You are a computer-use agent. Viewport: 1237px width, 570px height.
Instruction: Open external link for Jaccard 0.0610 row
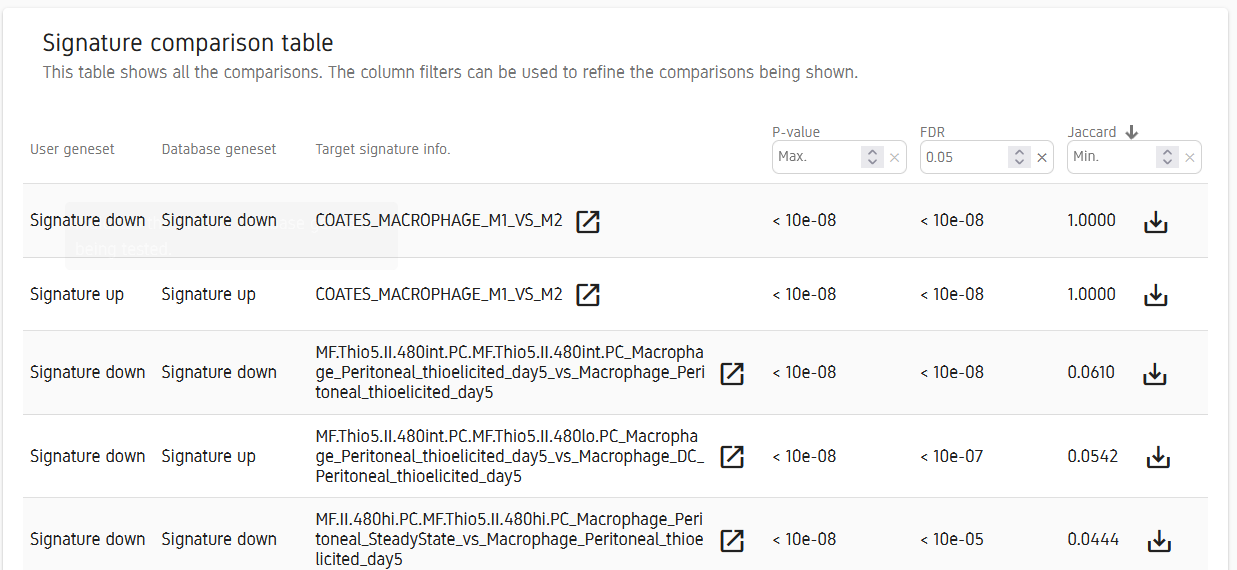tap(733, 373)
